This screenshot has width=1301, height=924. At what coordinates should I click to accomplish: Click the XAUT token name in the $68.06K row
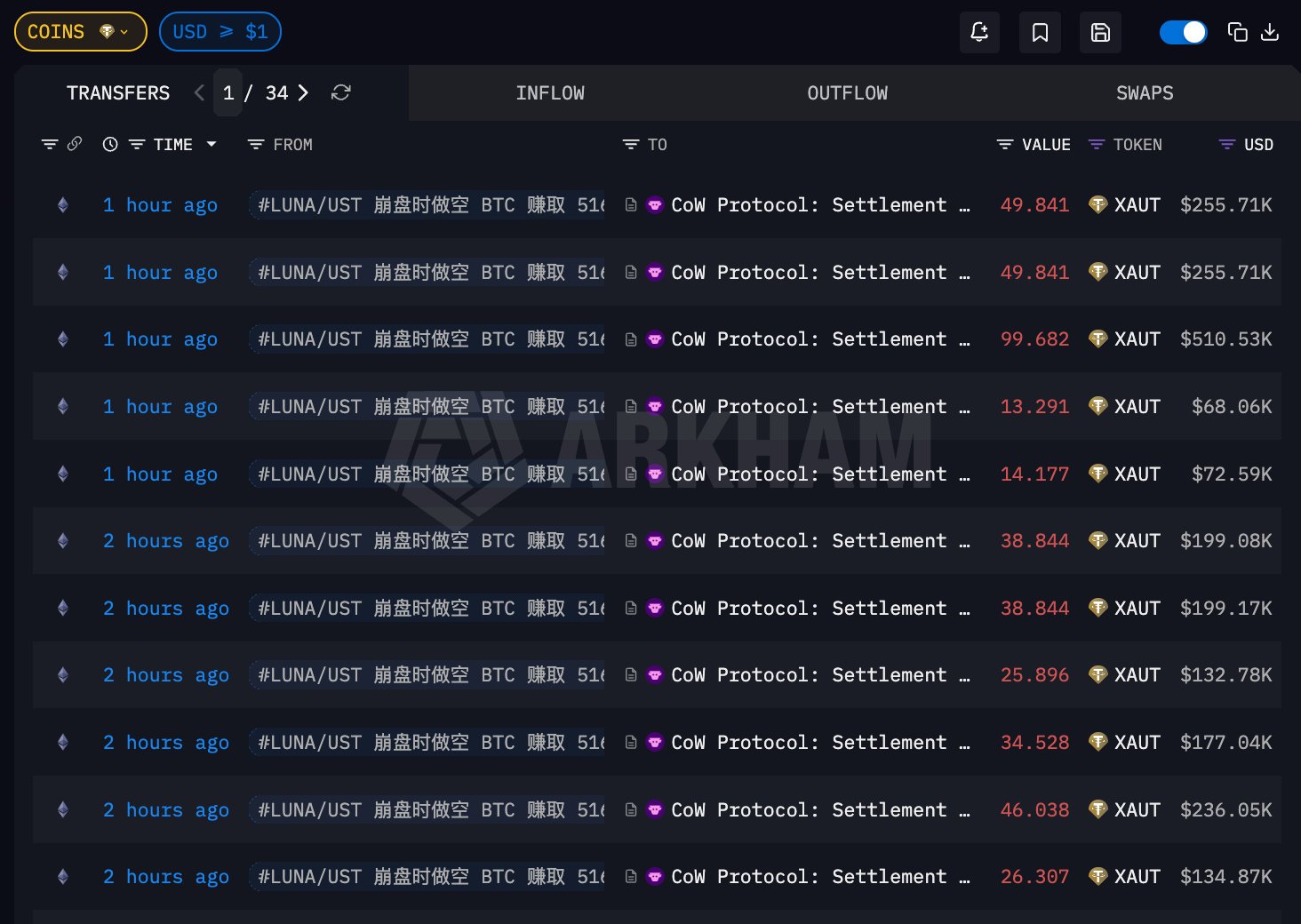click(x=1137, y=407)
